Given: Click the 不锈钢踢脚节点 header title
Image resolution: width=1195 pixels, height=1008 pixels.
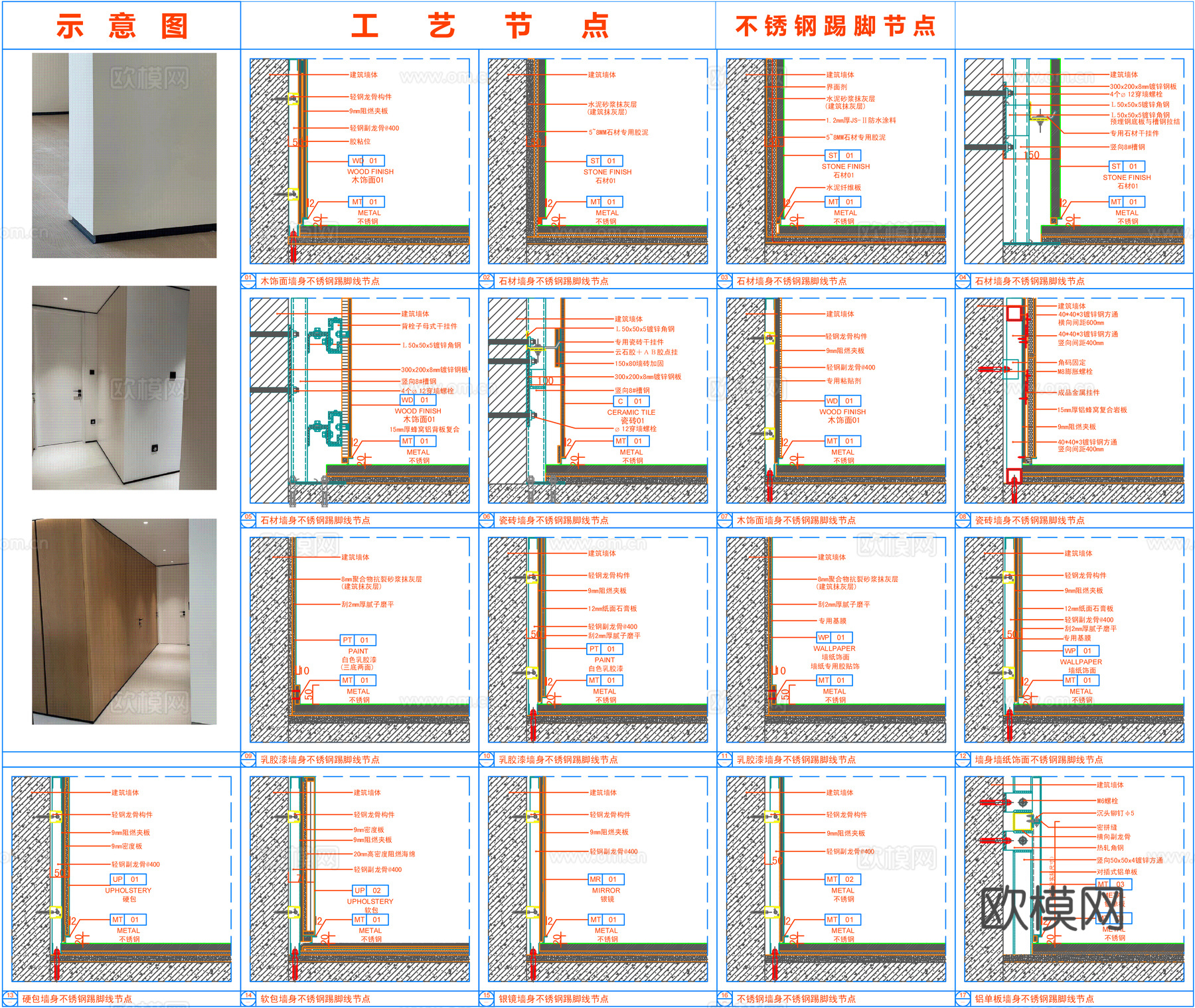Looking at the screenshot, I should pos(835,26).
